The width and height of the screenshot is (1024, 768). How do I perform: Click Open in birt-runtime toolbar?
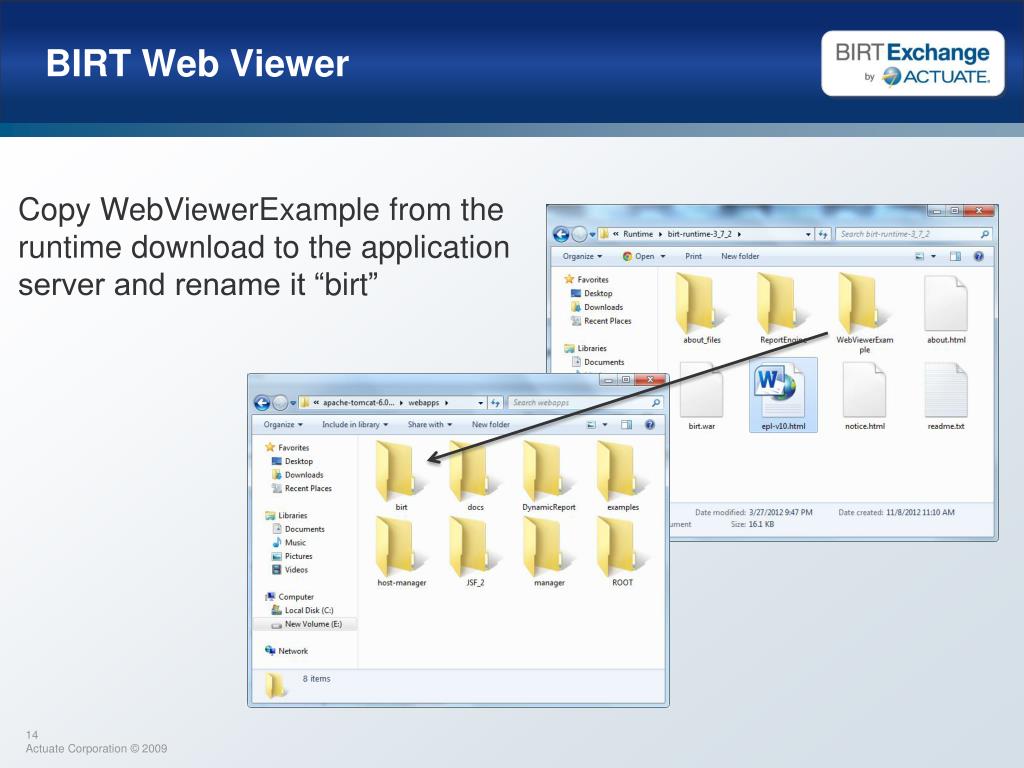pyautogui.click(x=638, y=256)
